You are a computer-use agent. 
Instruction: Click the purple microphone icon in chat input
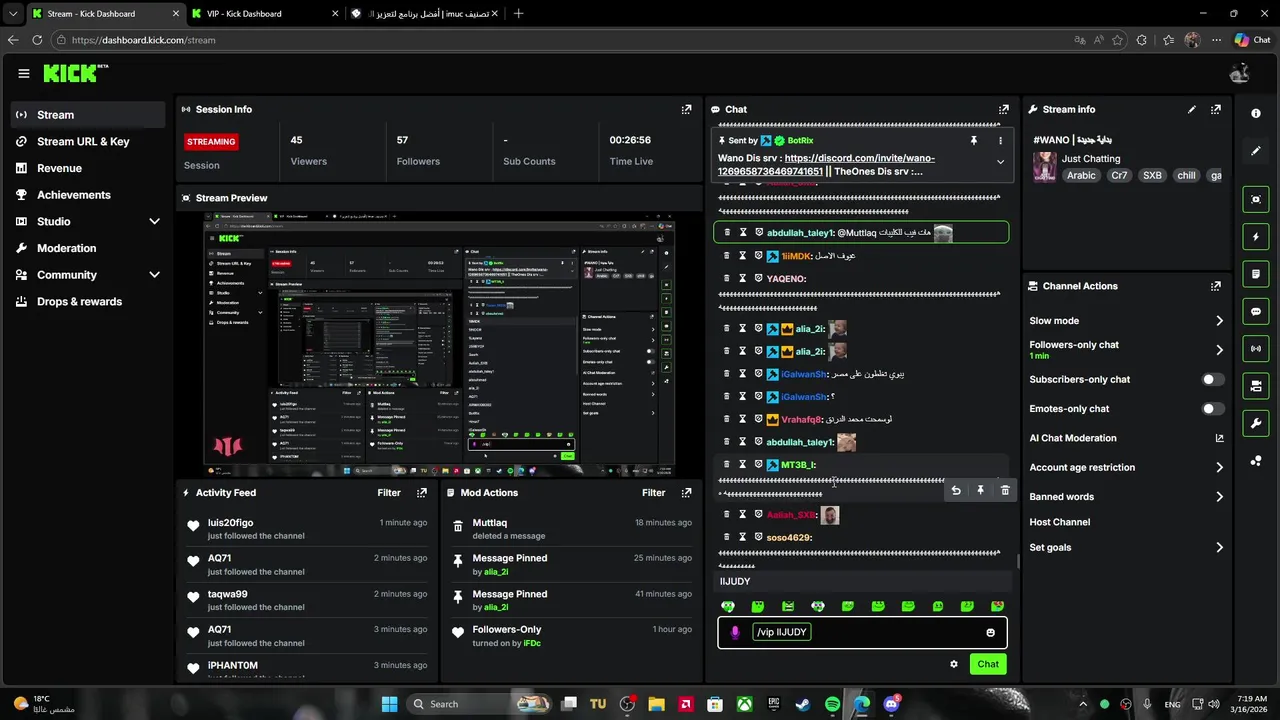[x=735, y=632]
